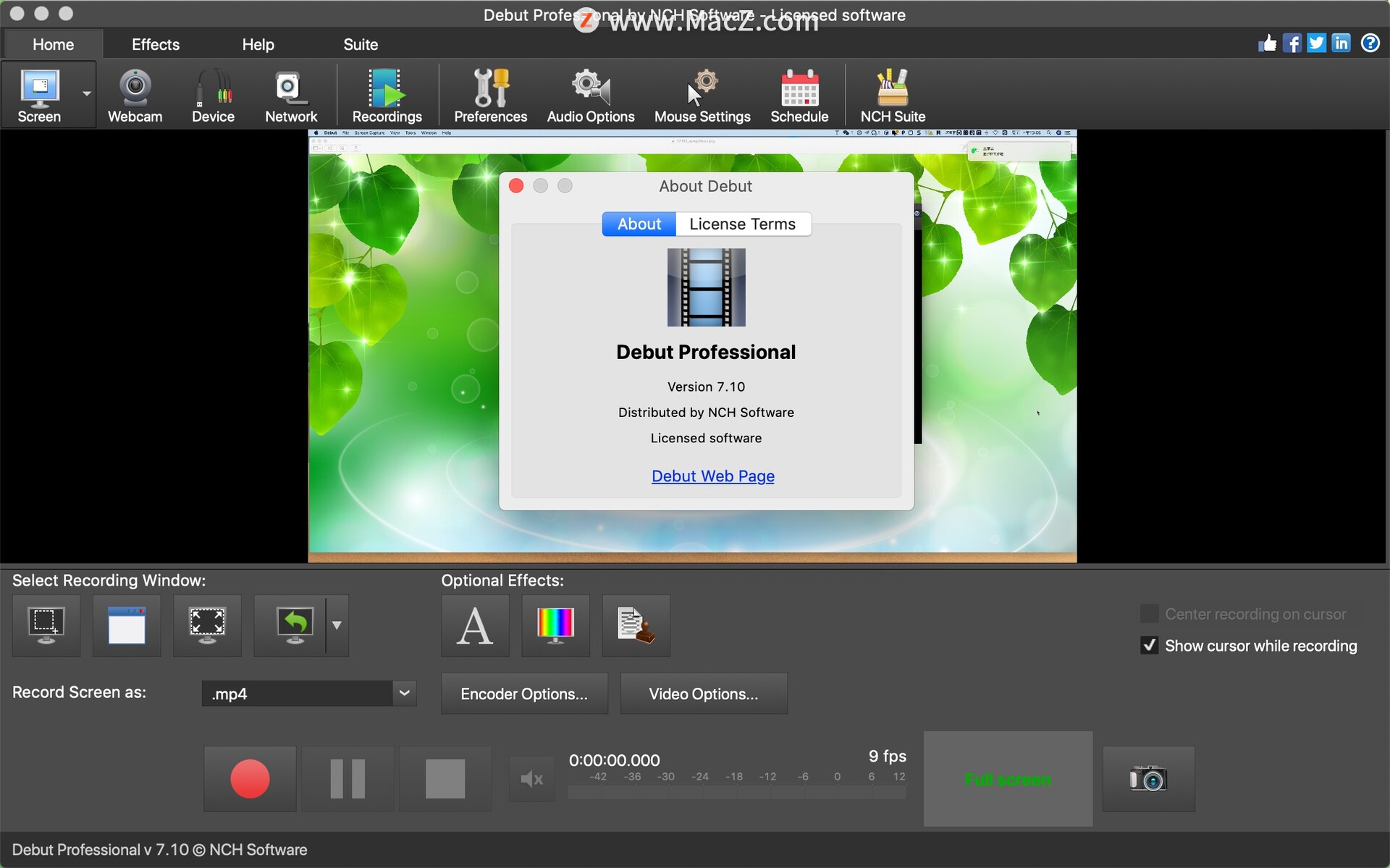Stop the recording
Image resolution: width=1390 pixels, height=868 pixels.
[445, 779]
